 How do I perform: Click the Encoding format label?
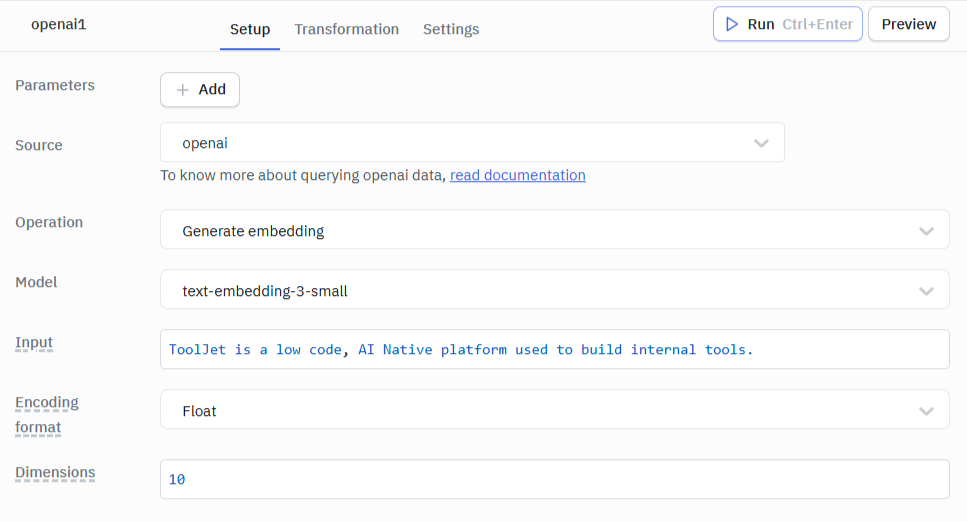(47, 415)
